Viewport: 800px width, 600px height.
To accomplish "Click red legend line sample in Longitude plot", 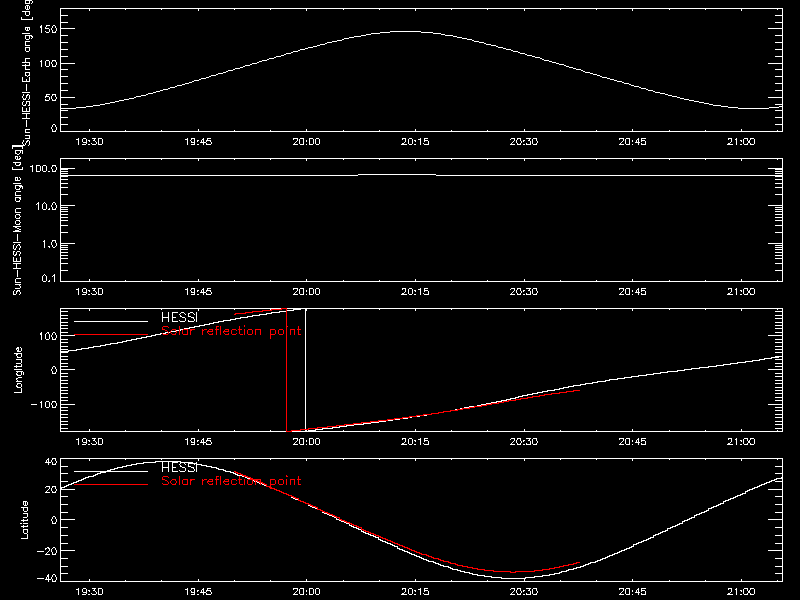I will pyautogui.click(x=111, y=335).
